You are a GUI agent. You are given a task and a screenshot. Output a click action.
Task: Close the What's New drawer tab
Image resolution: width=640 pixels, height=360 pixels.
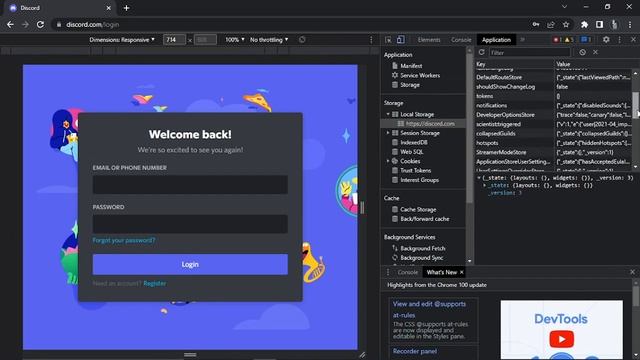tap(462, 272)
